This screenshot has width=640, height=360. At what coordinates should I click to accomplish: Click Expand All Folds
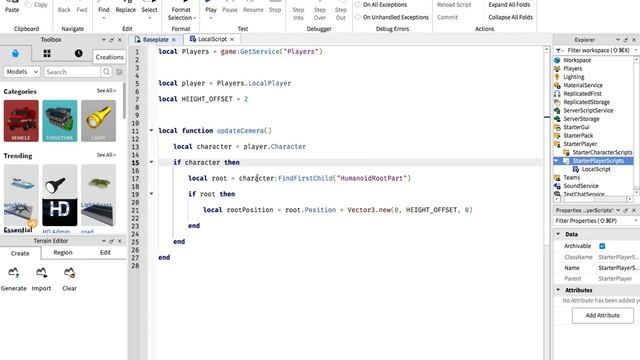(509, 4)
